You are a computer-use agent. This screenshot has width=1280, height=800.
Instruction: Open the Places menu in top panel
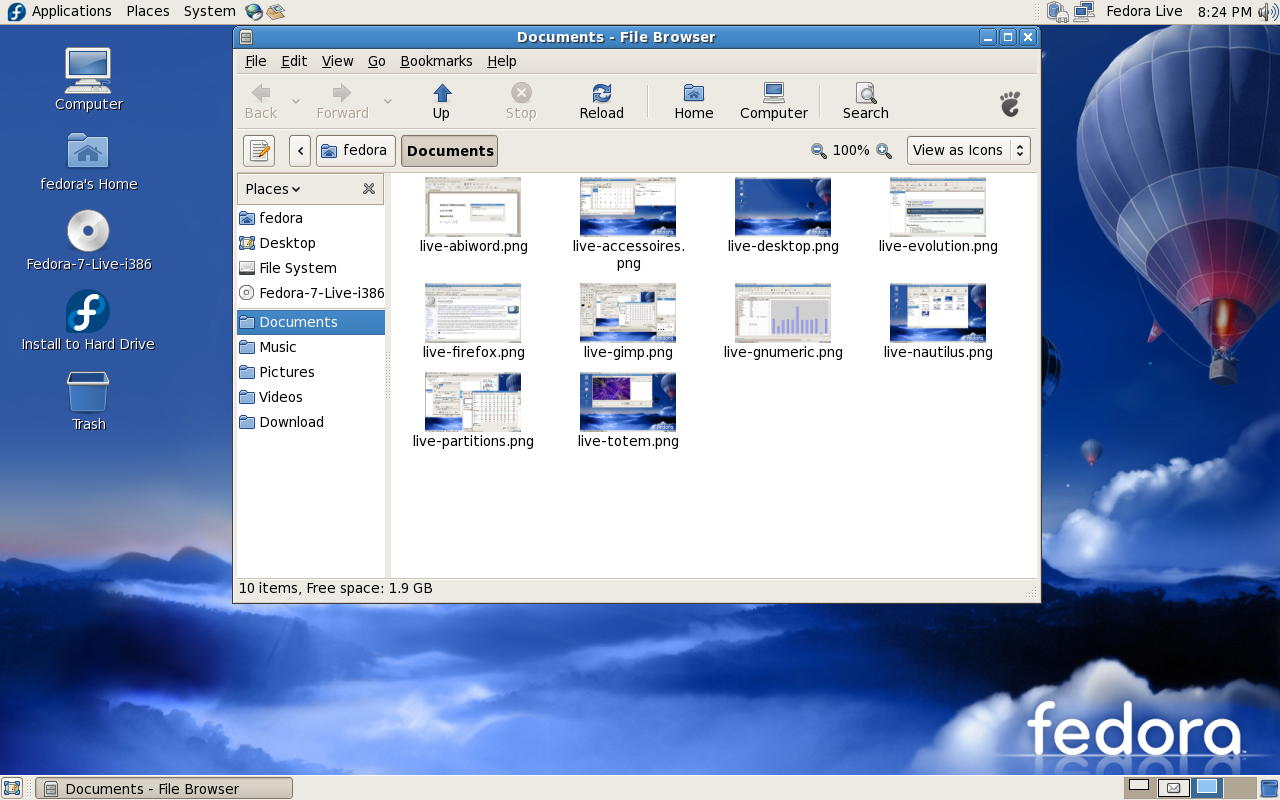click(147, 11)
